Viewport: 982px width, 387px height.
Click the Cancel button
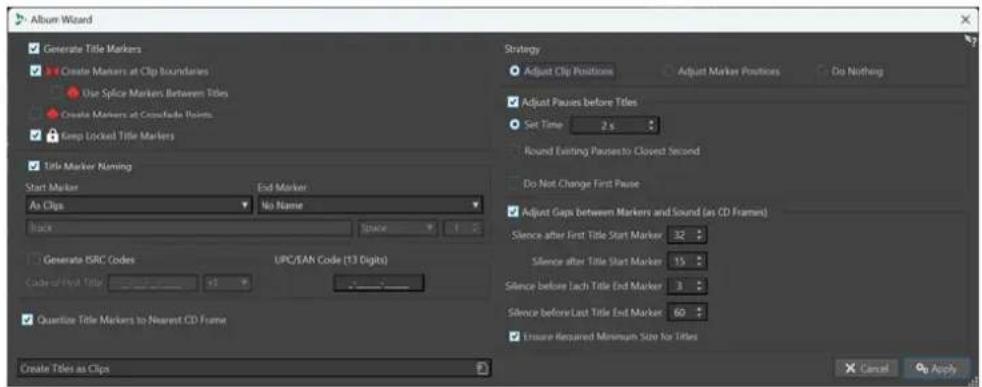(x=866, y=368)
